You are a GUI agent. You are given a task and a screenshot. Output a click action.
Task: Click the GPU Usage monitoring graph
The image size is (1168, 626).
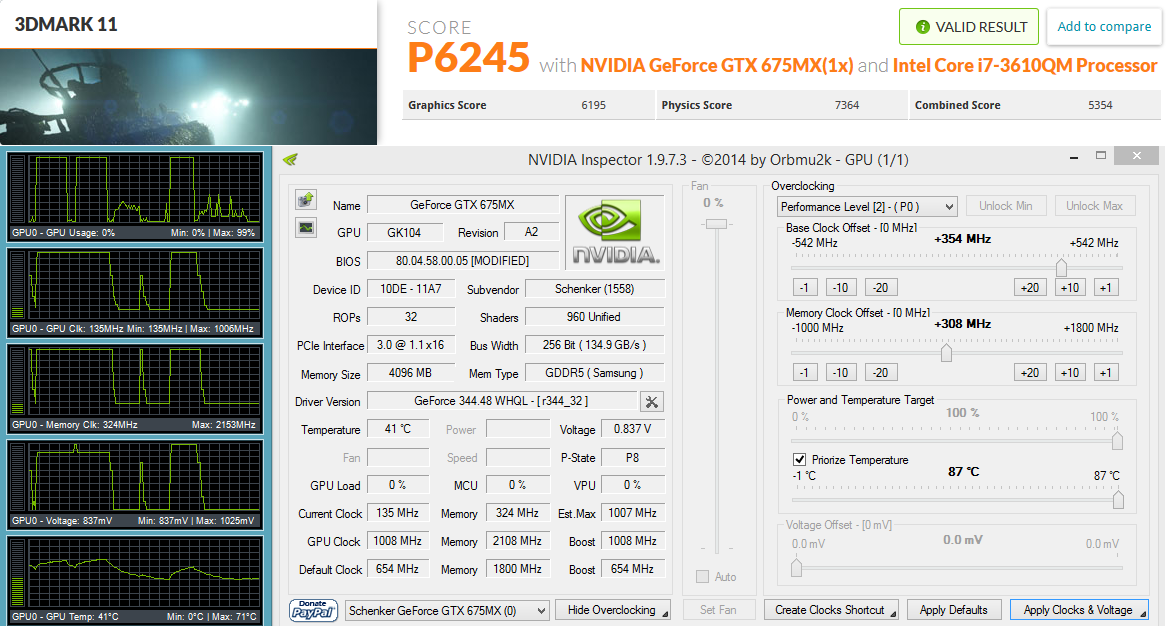[x=135, y=197]
